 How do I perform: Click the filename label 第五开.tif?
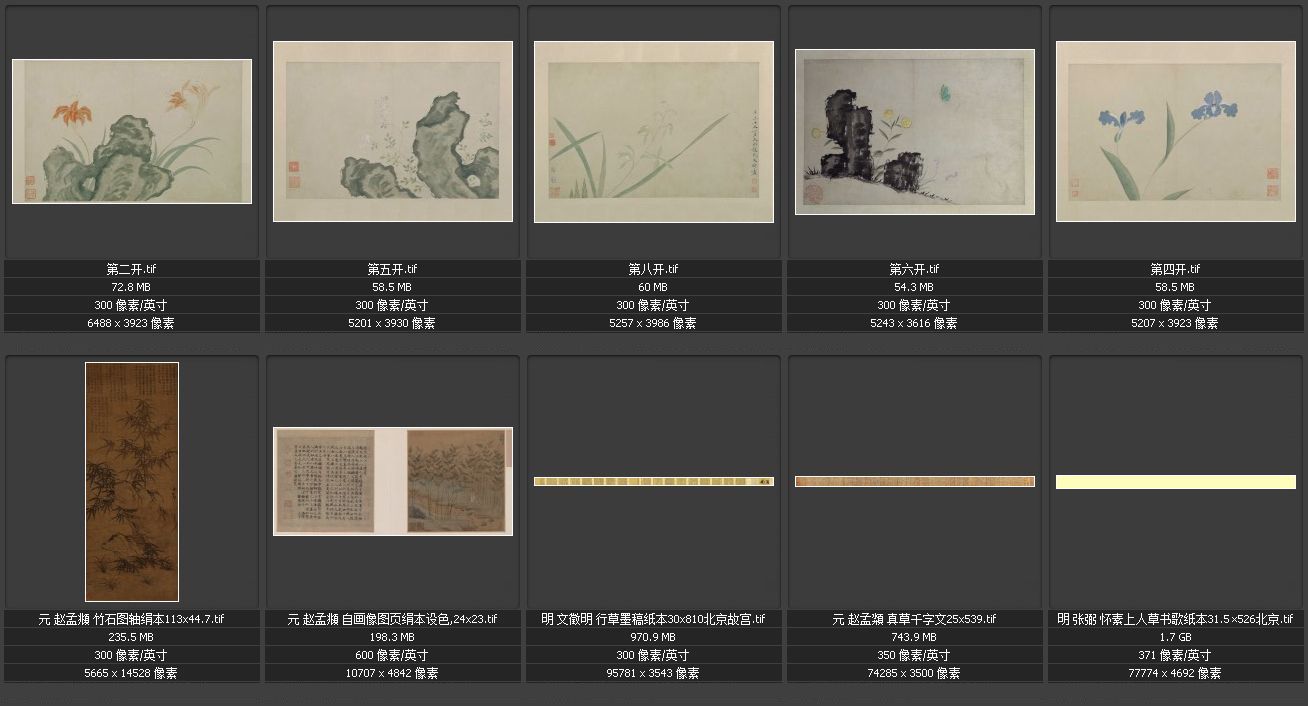click(393, 269)
